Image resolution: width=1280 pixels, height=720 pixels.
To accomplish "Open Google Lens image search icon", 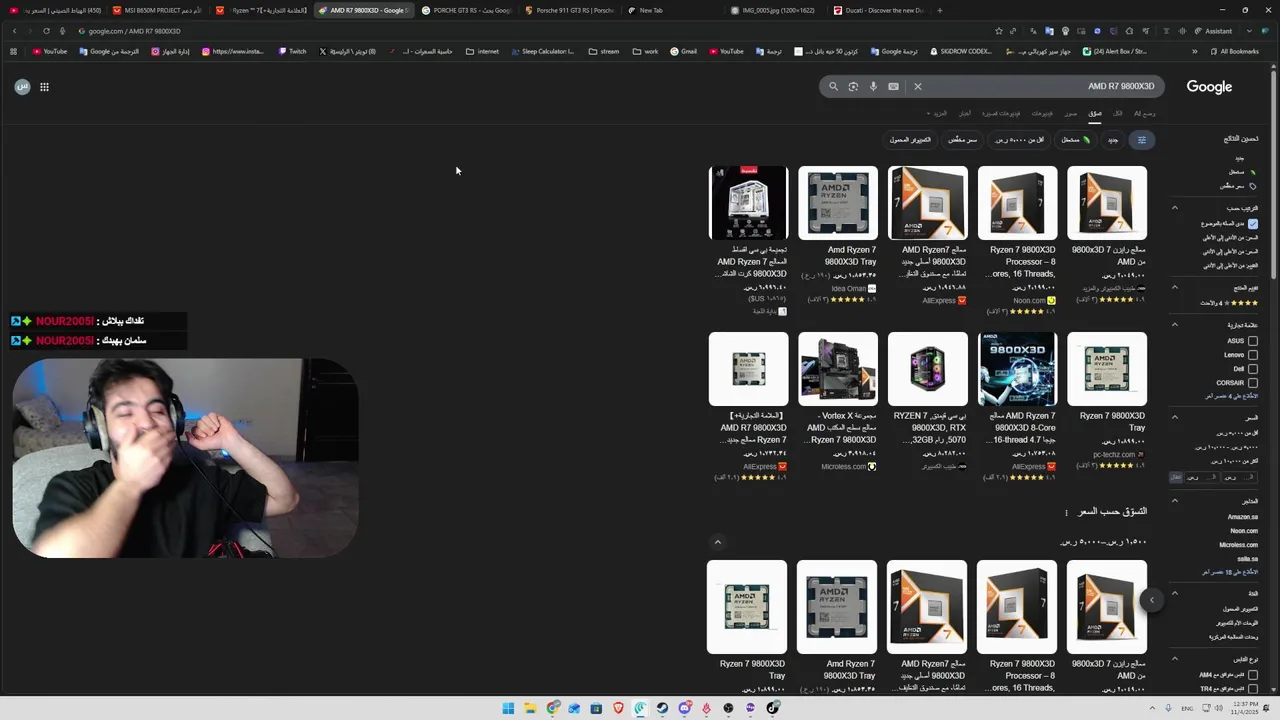I will point(853,86).
